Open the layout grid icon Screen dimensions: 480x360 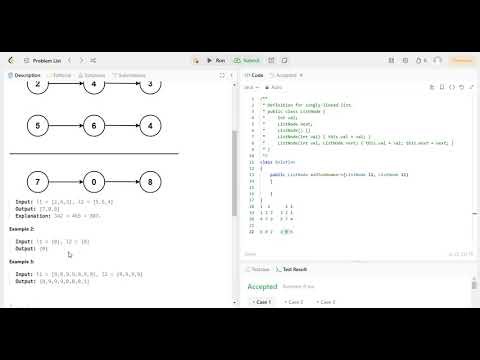[x=391, y=60]
